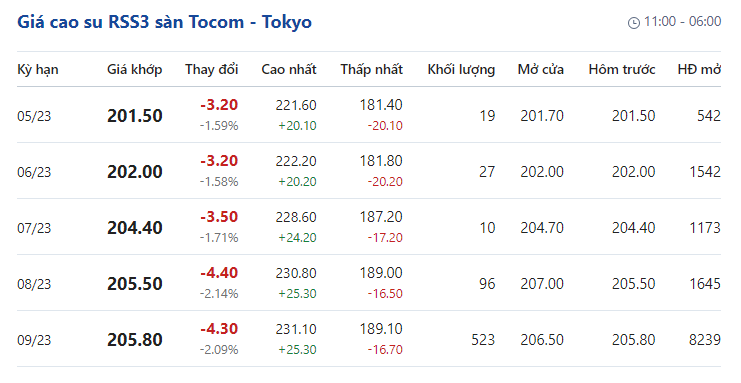Select the Giá khớp column header

click(x=135, y=70)
